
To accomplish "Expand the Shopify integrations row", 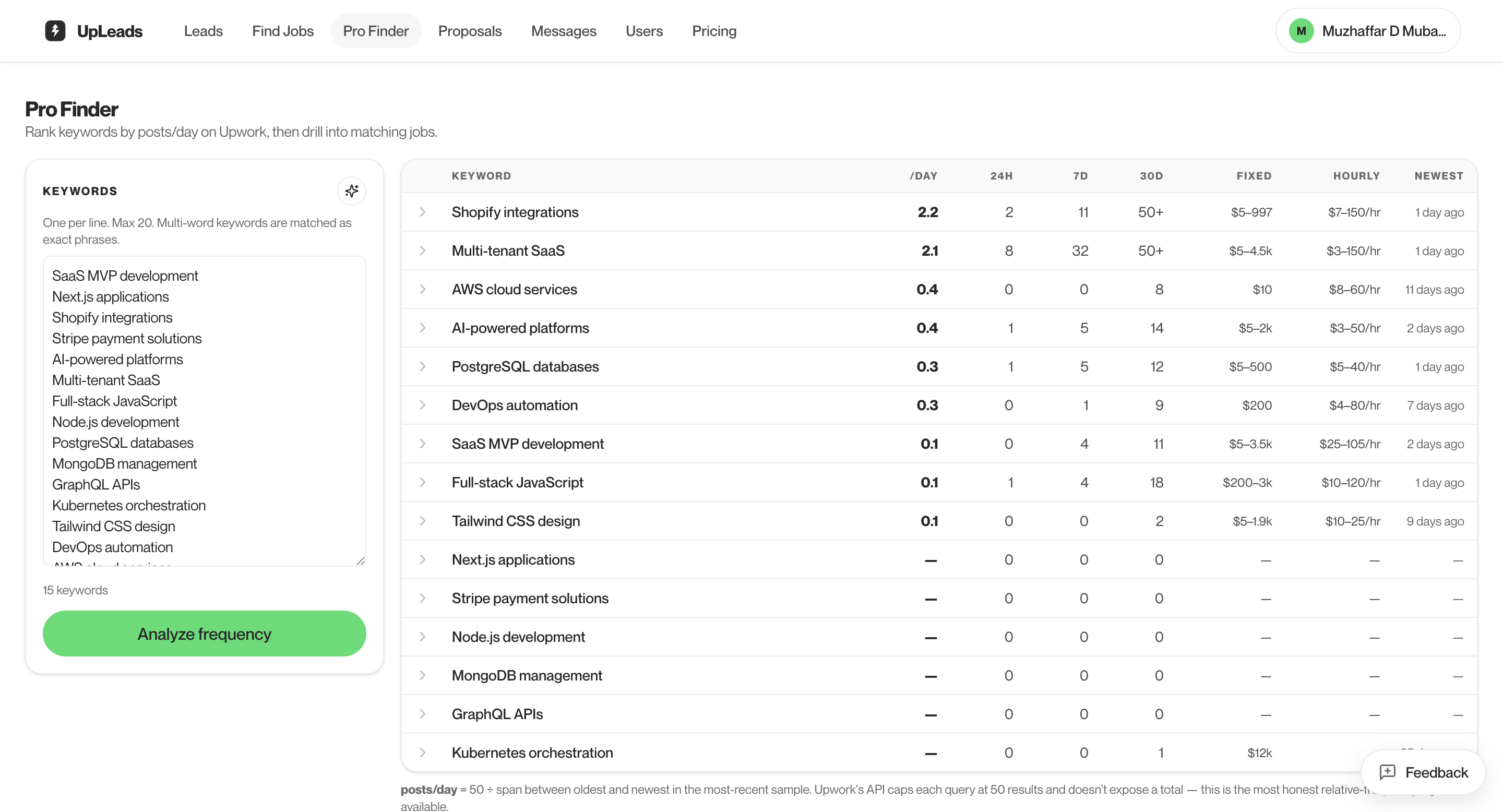I will (x=422, y=212).
